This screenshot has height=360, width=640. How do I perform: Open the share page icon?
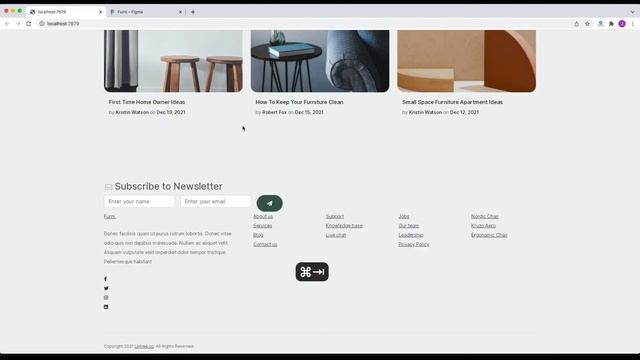point(577,24)
